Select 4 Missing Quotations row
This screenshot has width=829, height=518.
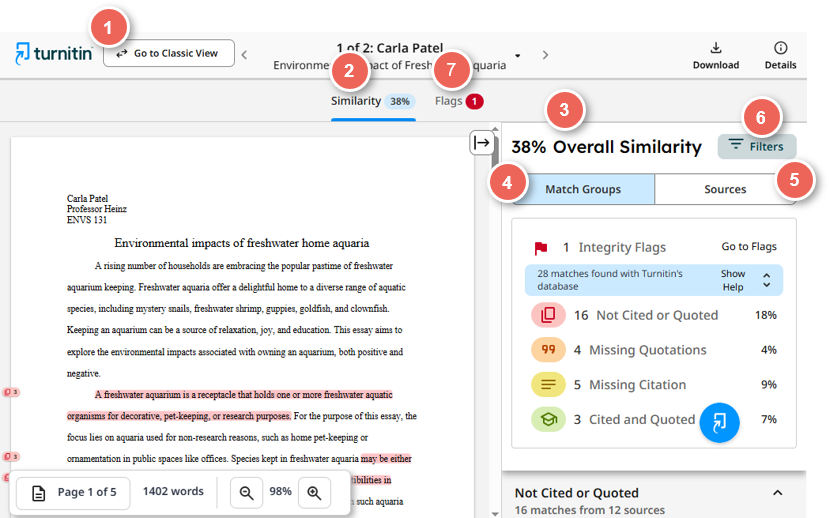(653, 350)
